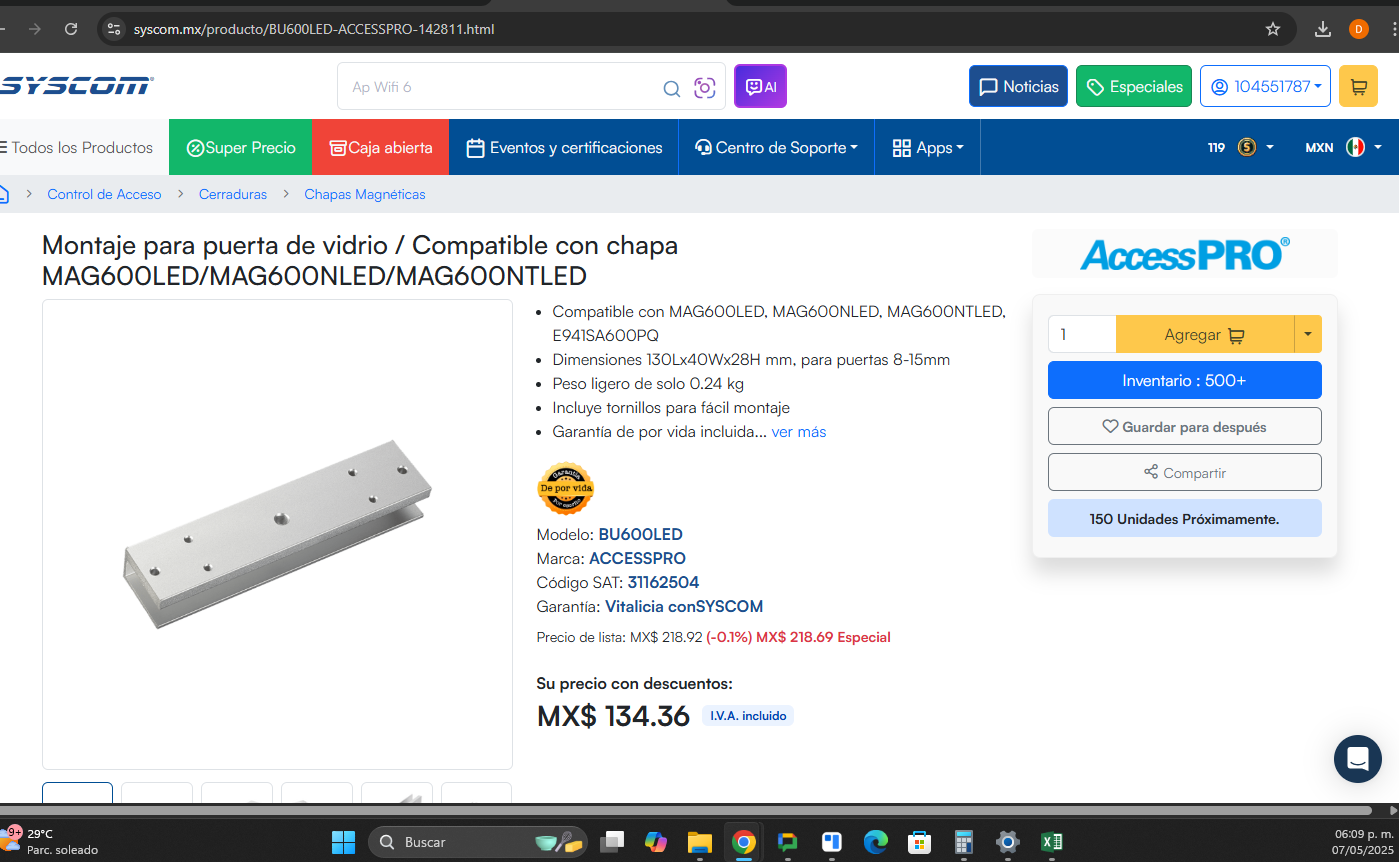Screen dimensions: 1399x862
Task: Expand the Agregar split-button arrow
Action: [1308, 335]
